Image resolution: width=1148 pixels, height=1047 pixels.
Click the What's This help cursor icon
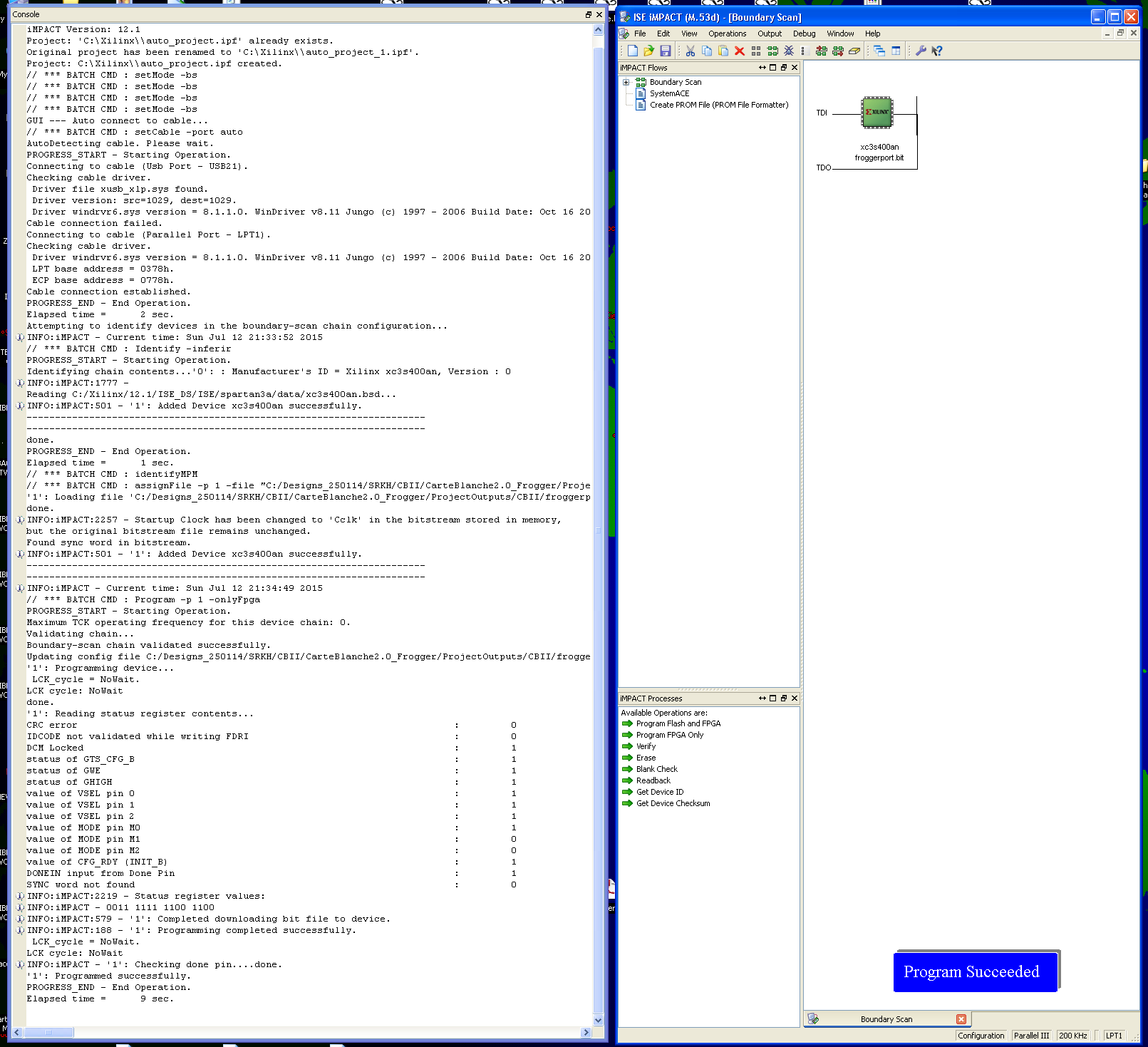click(x=937, y=51)
